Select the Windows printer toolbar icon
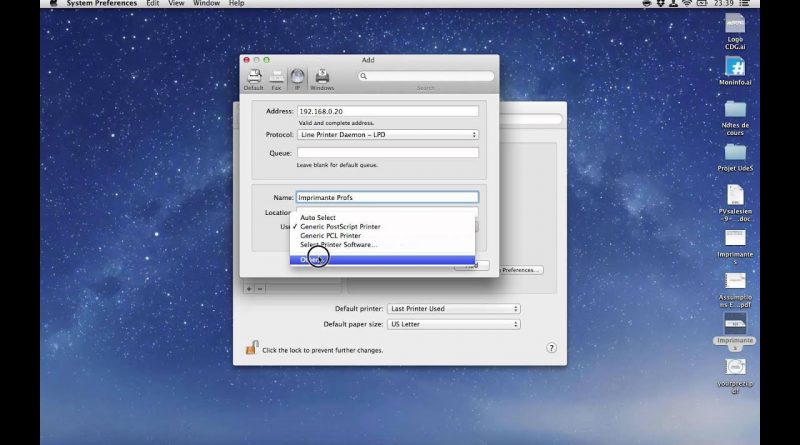This screenshot has height=445, width=800. (322, 80)
